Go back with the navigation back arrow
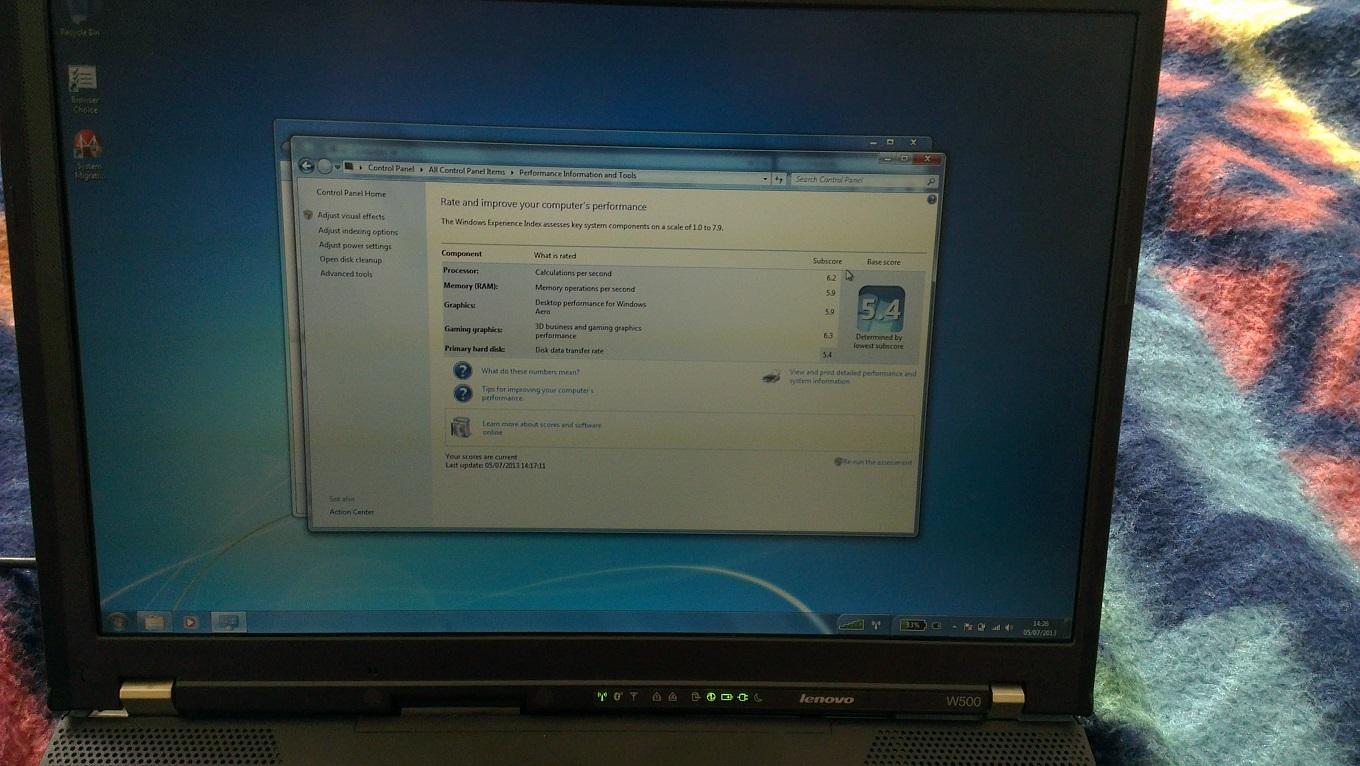This screenshot has height=766, width=1360. click(307, 166)
